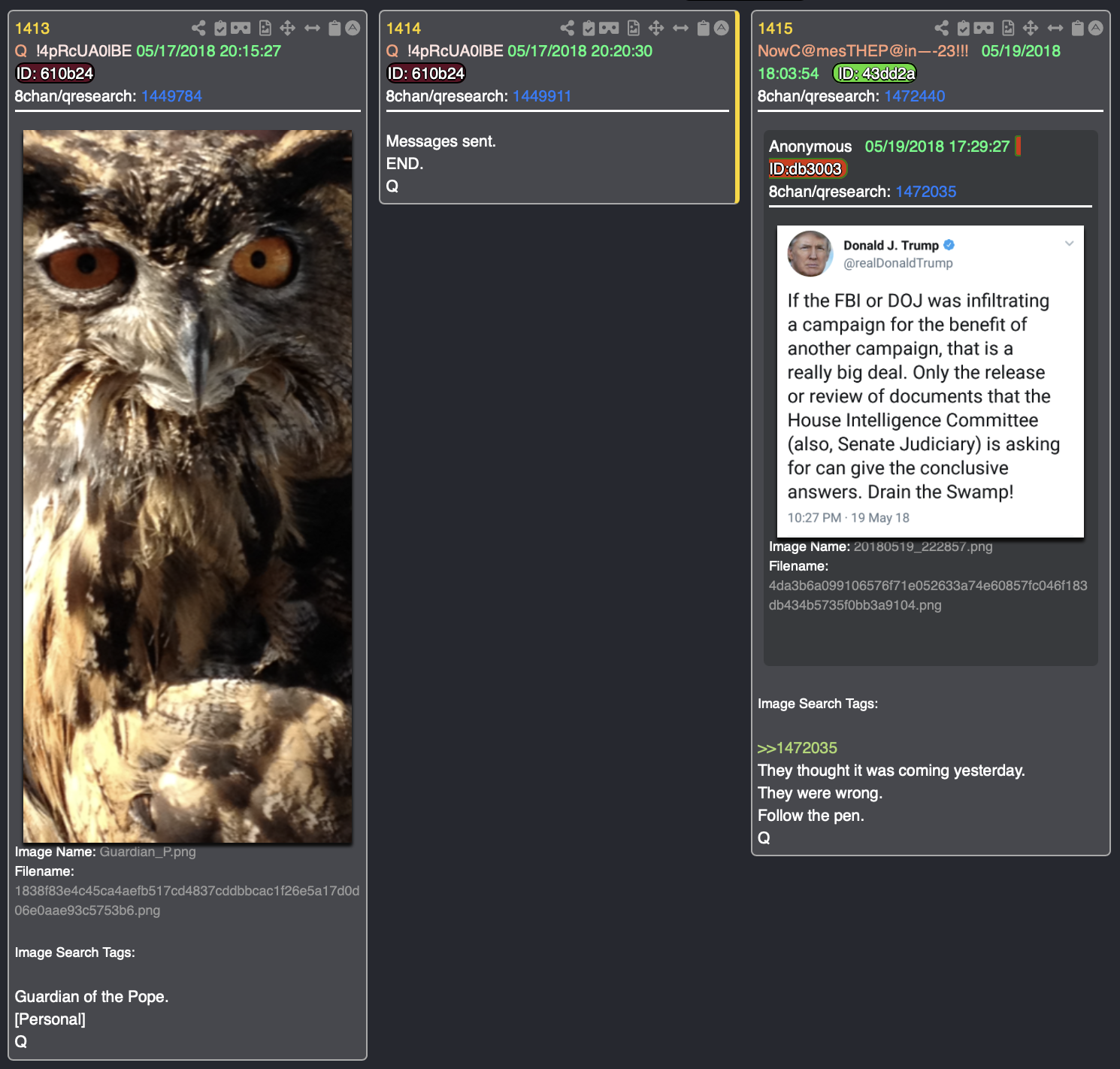Share post 1414 using its share icon
Screen dimensions: 1120x1069
tap(568, 29)
